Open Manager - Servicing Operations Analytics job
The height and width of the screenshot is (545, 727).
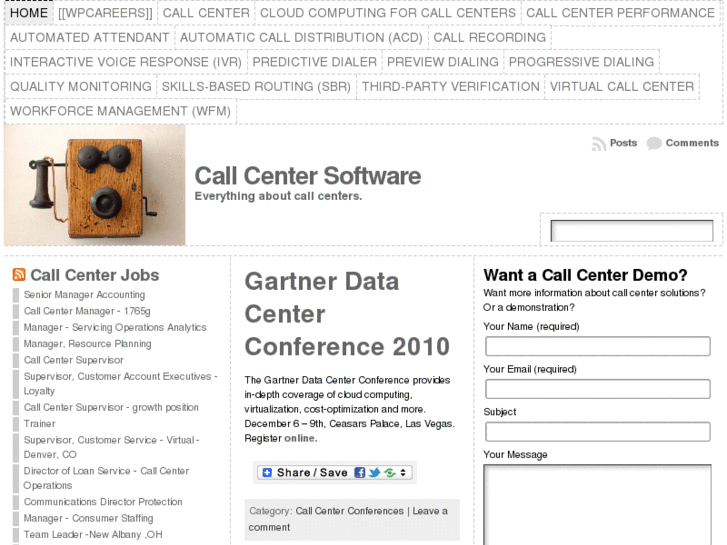115,327
